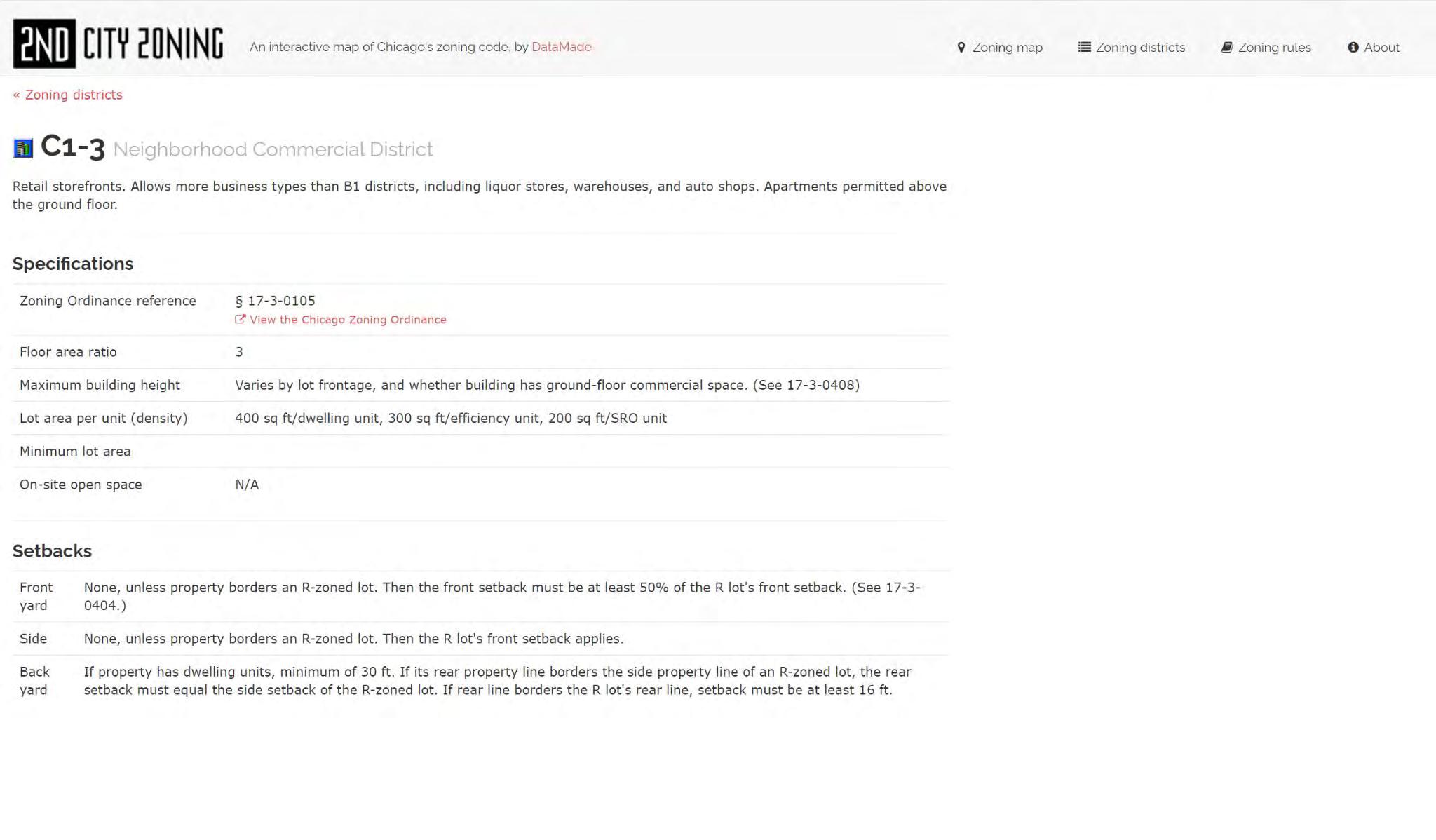
Task: Go to Zoning districts in the top nav
Action: point(1140,48)
